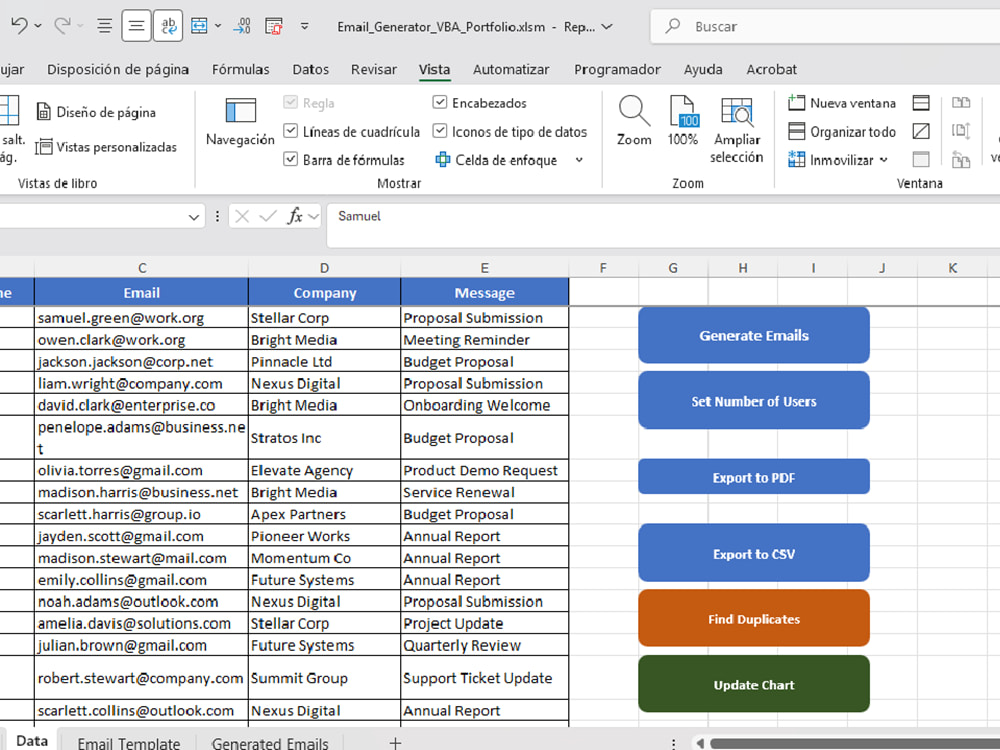Switch to the Fórmulas ribbon tab
Image resolution: width=1000 pixels, height=750 pixels.
pyautogui.click(x=240, y=70)
